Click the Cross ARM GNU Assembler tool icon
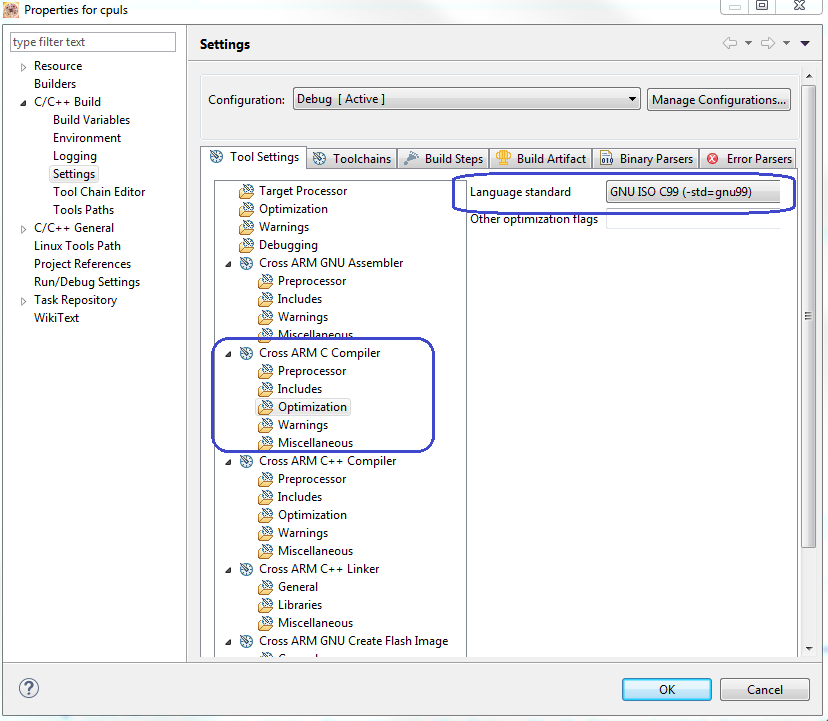 (x=246, y=263)
